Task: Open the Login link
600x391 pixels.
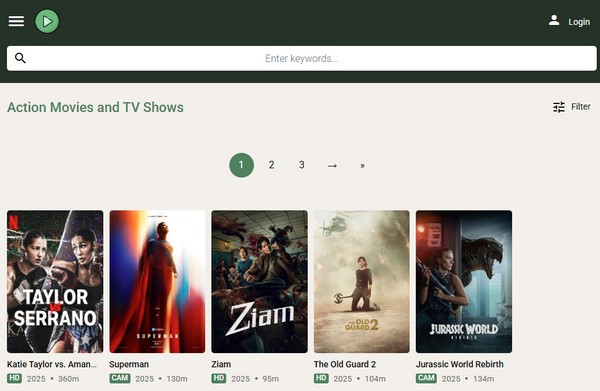Action: 579,22
